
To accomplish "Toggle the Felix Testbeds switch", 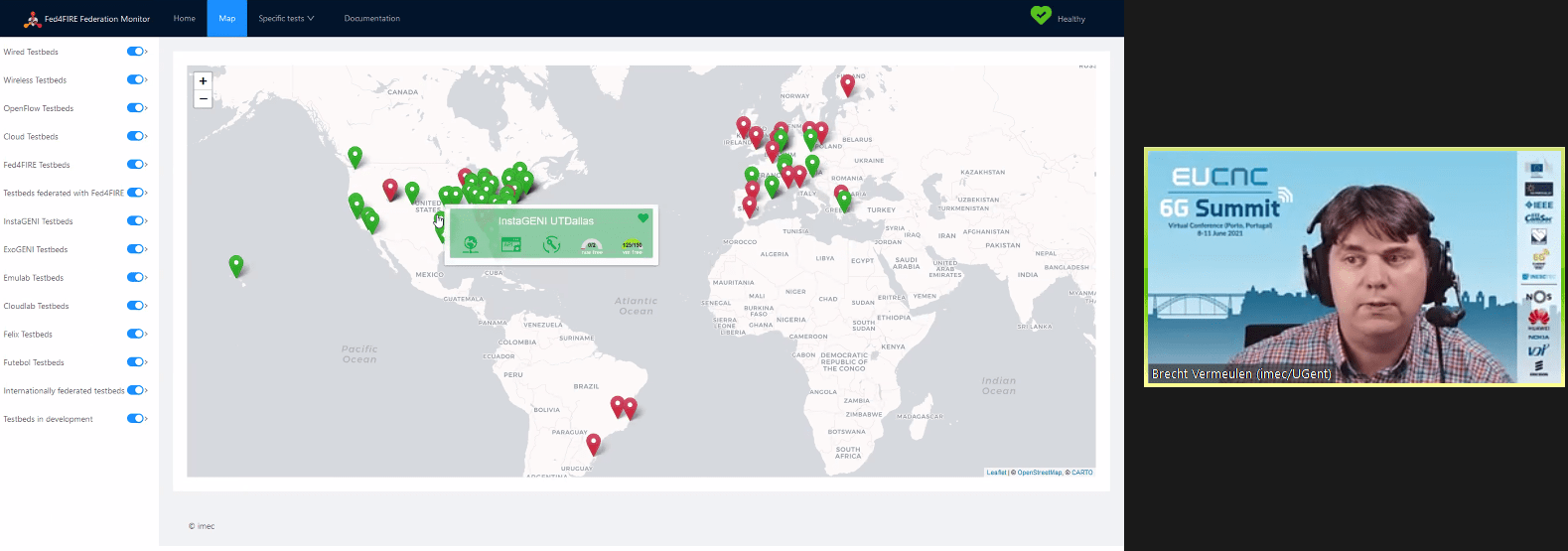I will (x=135, y=335).
